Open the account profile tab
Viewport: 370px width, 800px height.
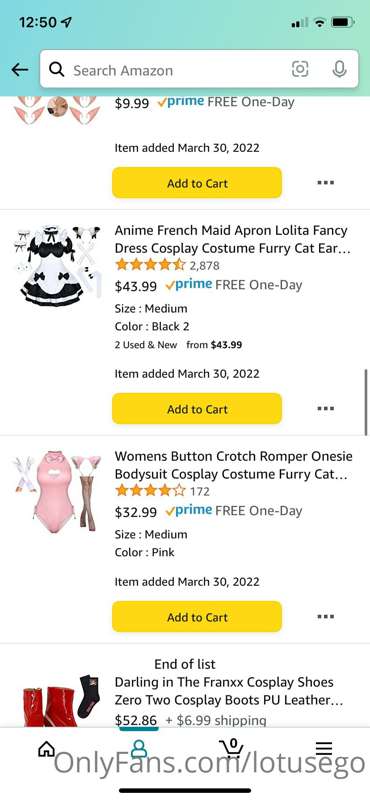pyautogui.click(x=138, y=749)
